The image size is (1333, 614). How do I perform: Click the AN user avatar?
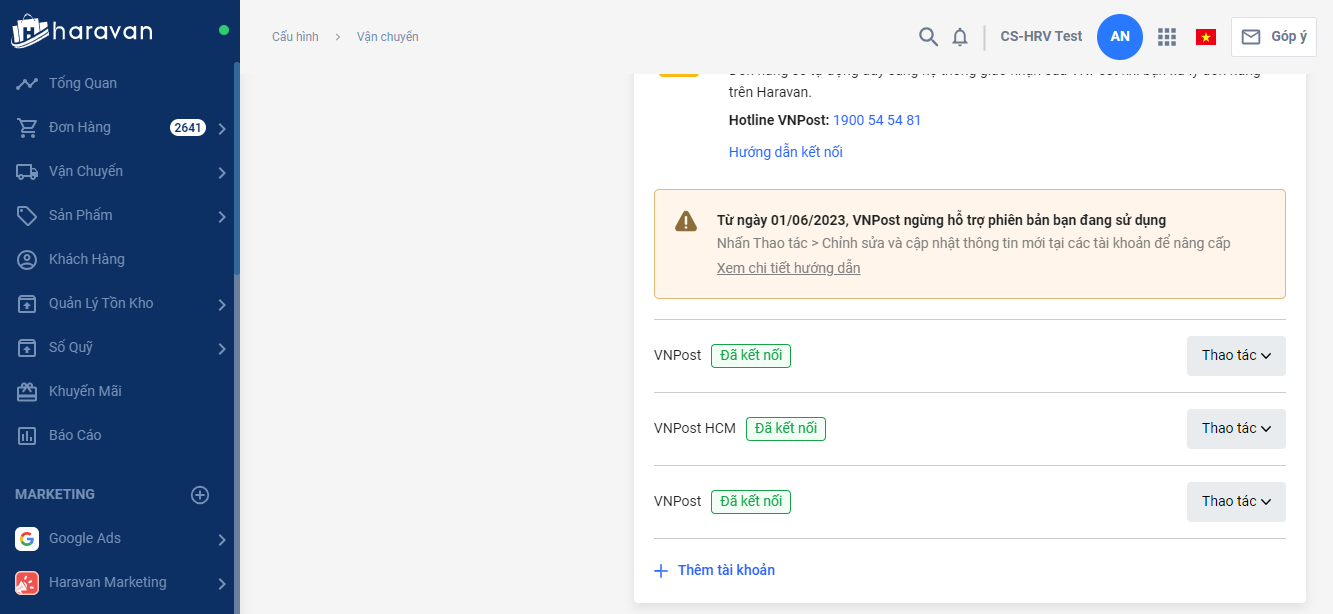(x=1120, y=37)
